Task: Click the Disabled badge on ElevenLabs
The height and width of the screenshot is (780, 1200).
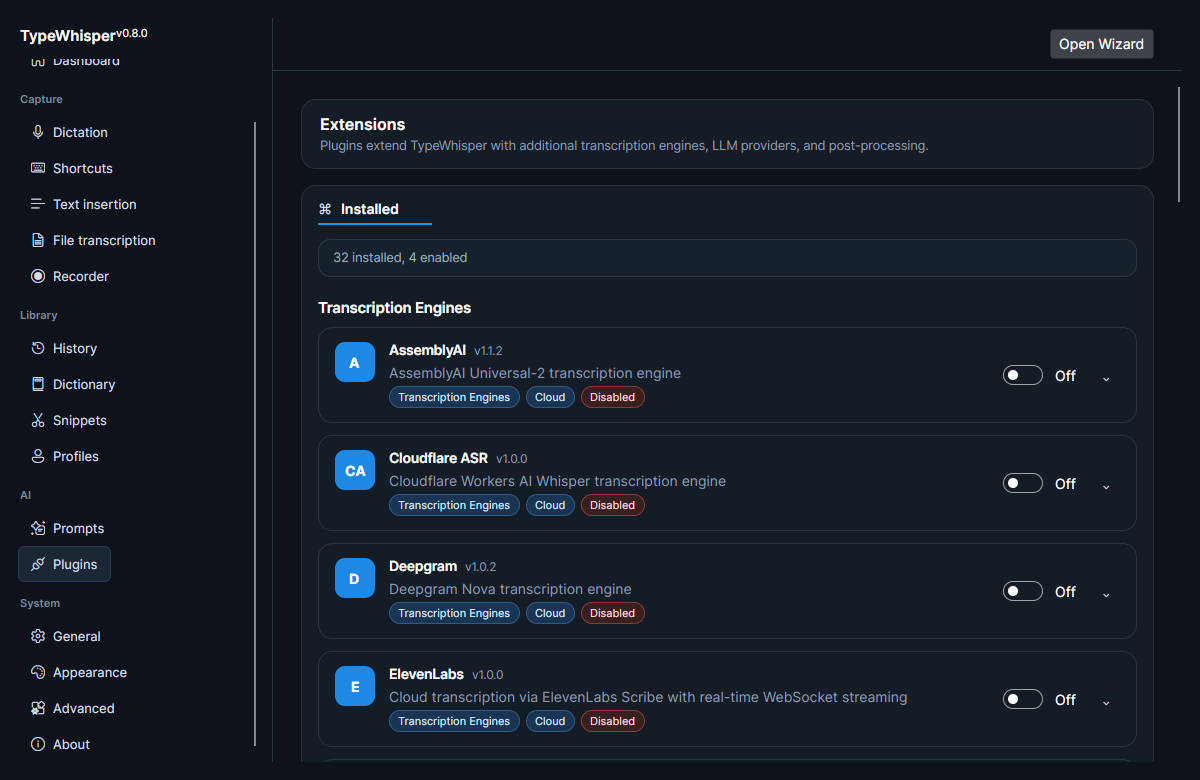Action: tap(612, 721)
